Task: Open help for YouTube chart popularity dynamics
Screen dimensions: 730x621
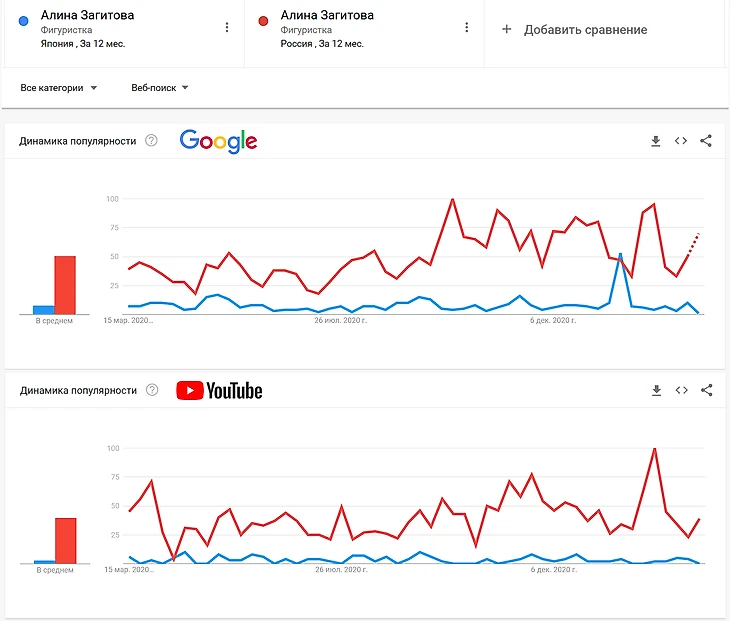Action: click(151, 390)
